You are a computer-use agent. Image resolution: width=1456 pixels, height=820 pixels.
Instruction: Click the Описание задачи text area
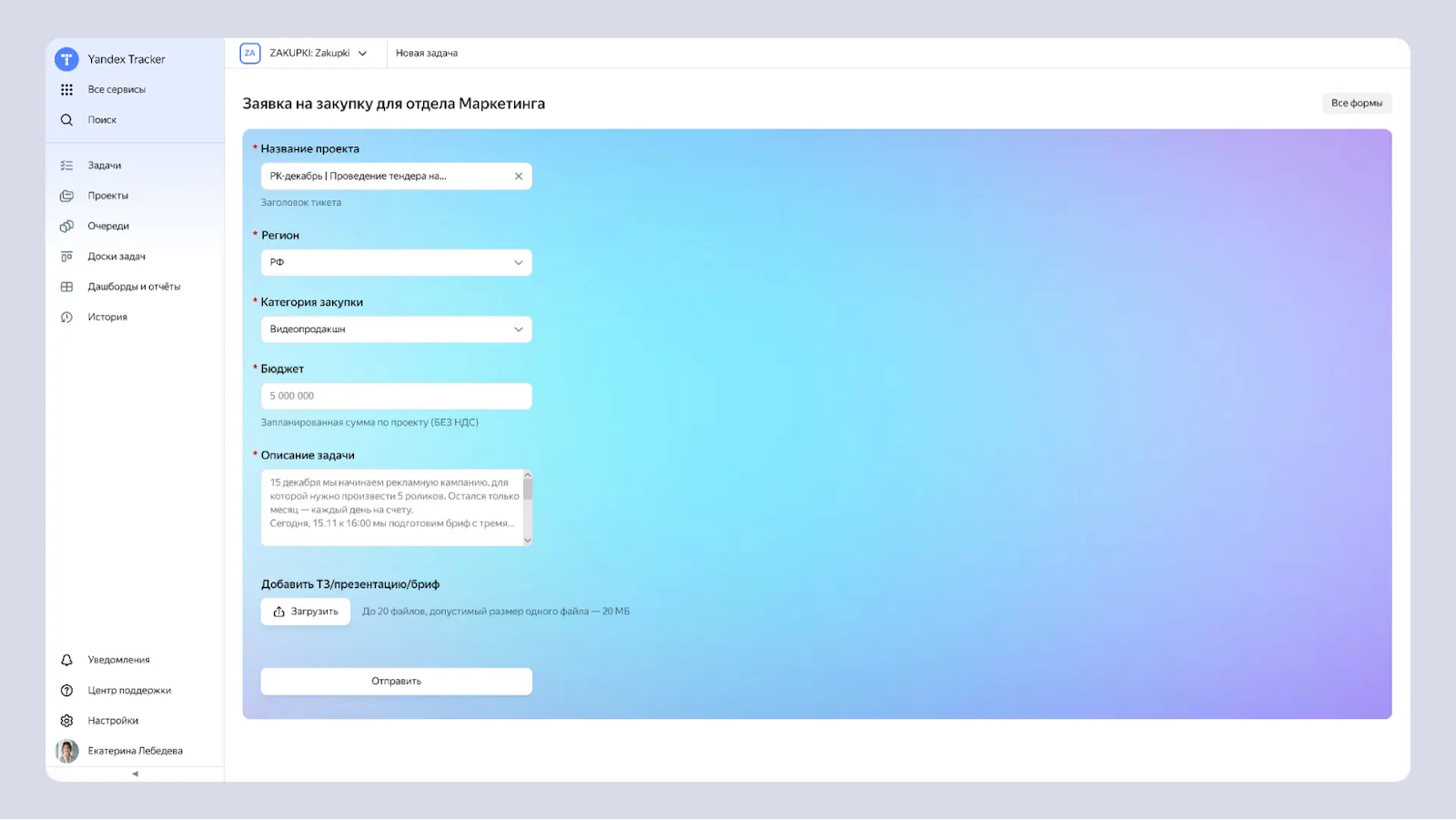(x=391, y=508)
